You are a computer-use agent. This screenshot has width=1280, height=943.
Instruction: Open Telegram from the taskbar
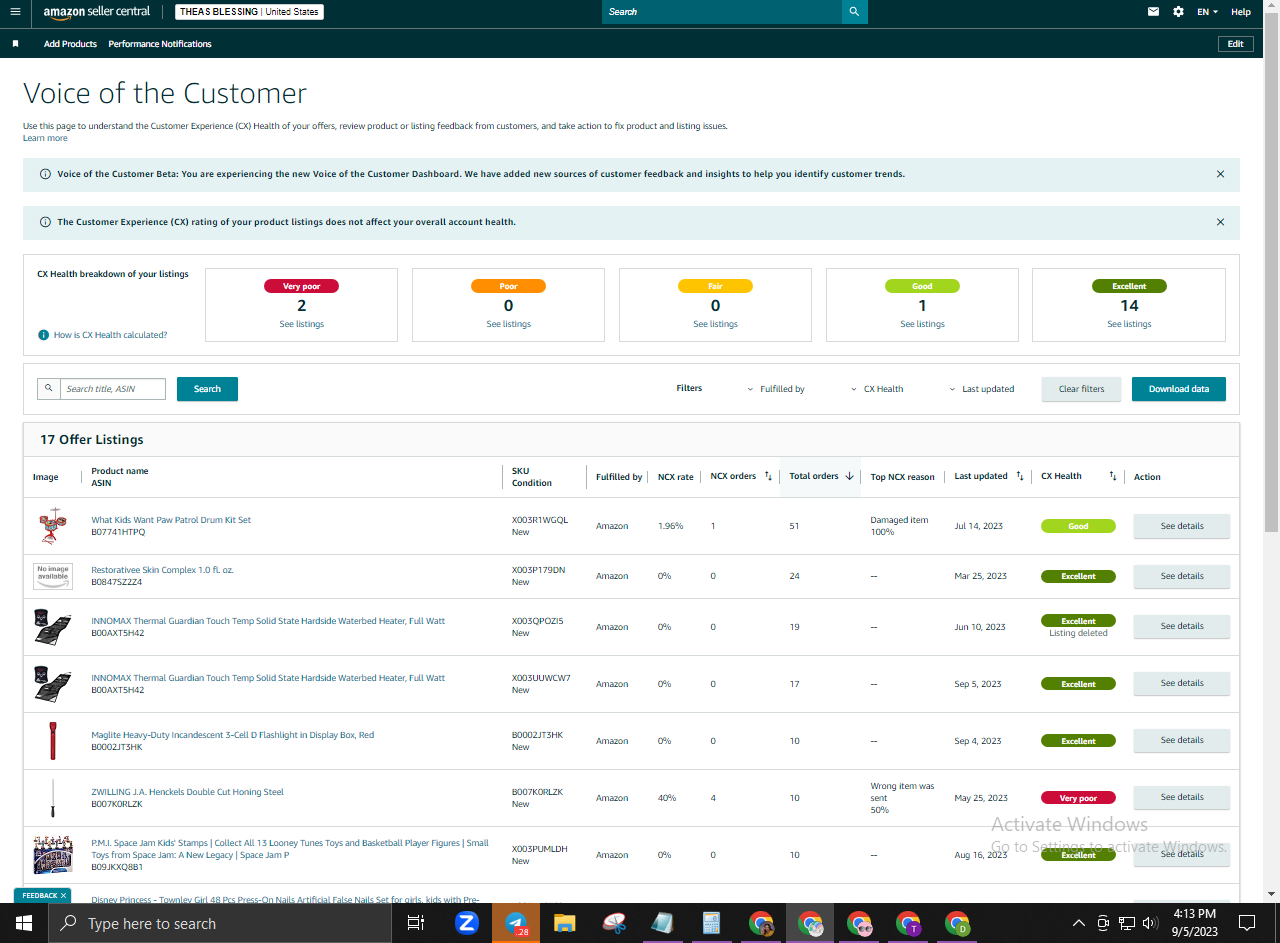point(516,923)
